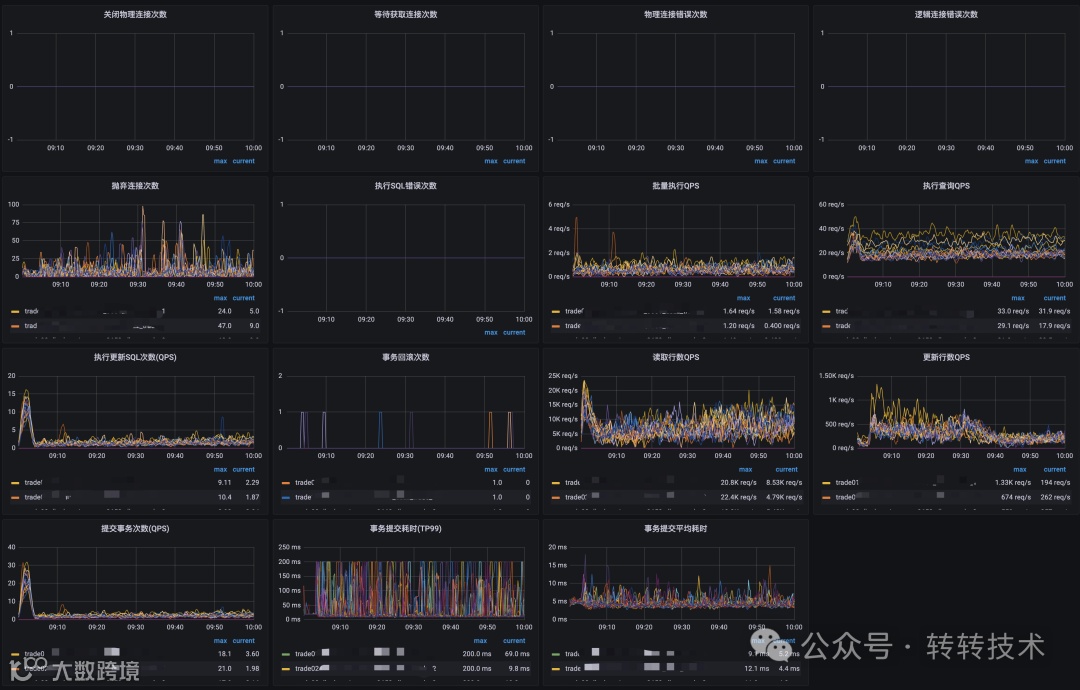The width and height of the screenshot is (1080, 690).
Task: Click the 0.400 req/s current value
Action: [x=782, y=326]
